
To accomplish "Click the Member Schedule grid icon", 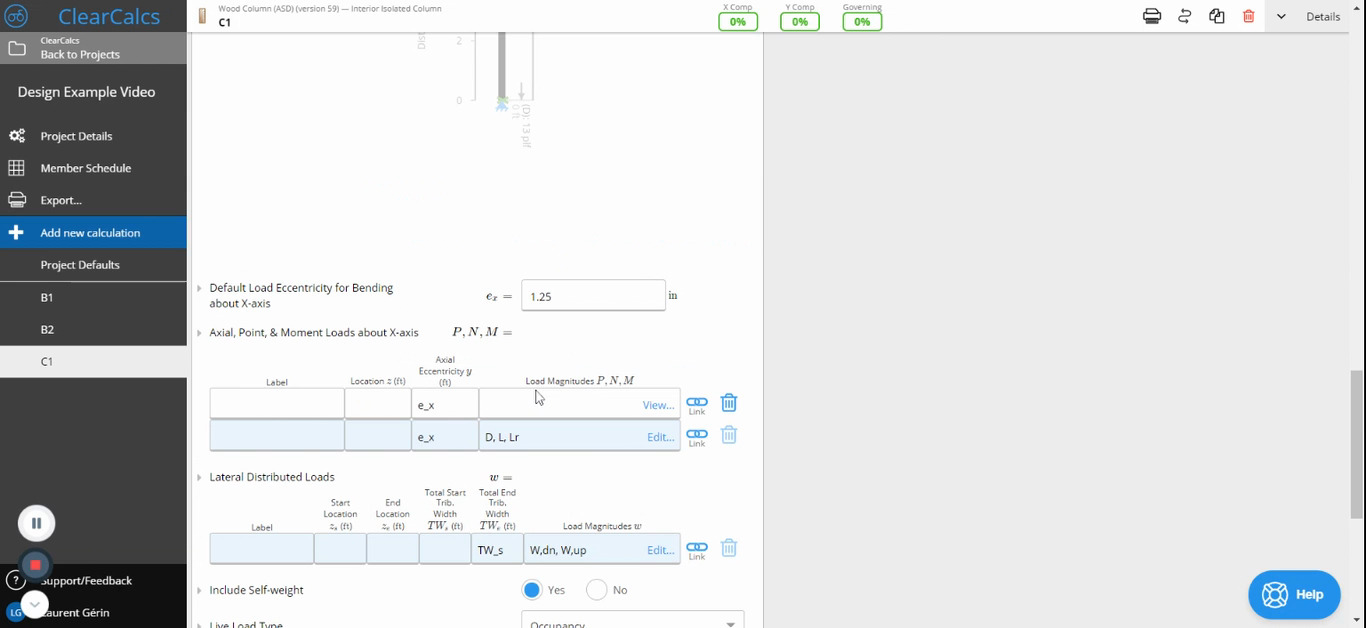I will 17,168.
